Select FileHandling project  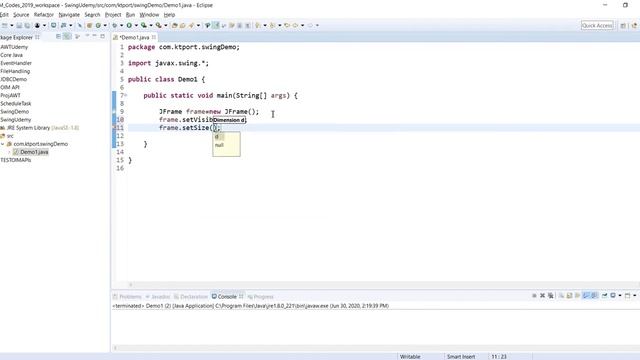tap(15, 71)
